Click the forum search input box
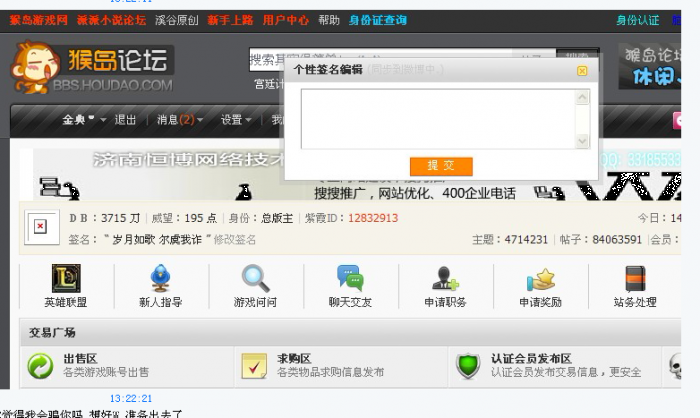The image size is (700, 418). coord(380,59)
